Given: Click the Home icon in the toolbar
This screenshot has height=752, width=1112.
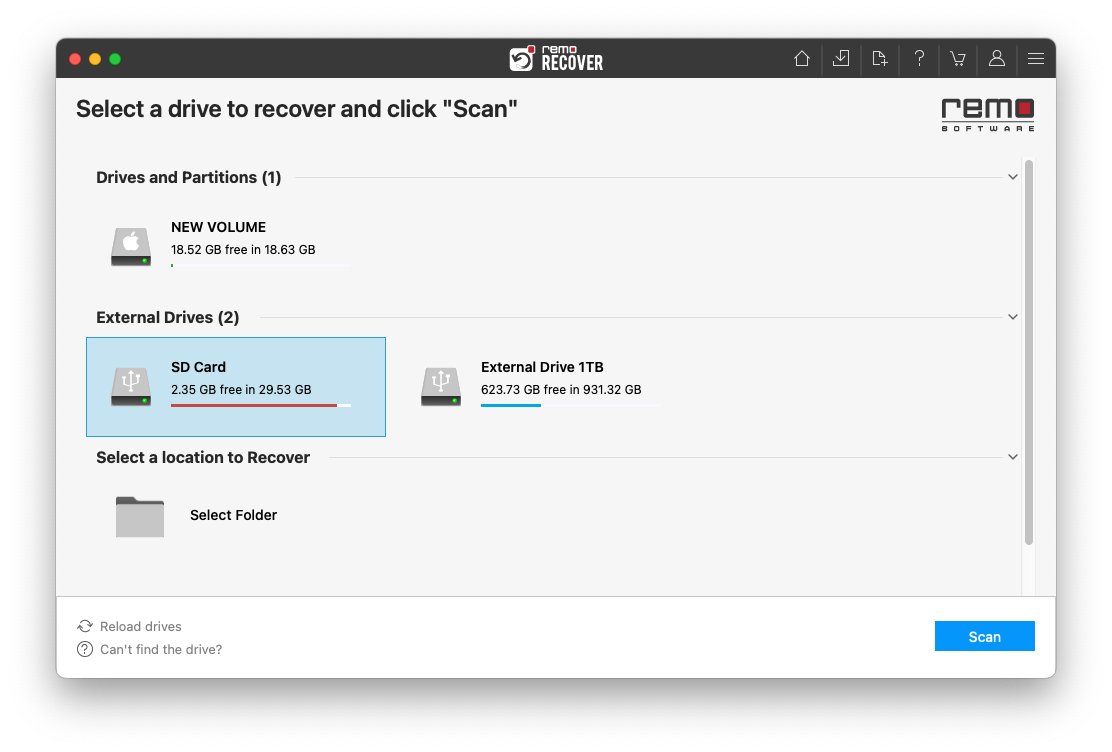Looking at the screenshot, I should tap(801, 59).
